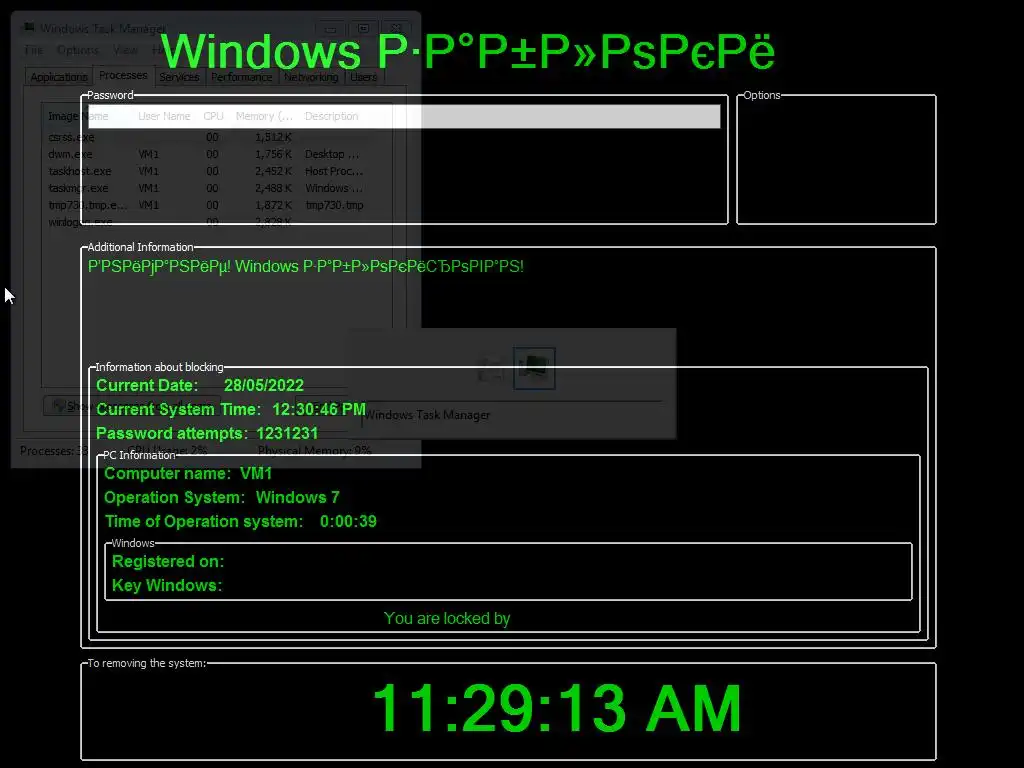Click the 'Physical Memory: 9%' status text
This screenshot has height=768, width=1024.
click(x=314, y=451)
